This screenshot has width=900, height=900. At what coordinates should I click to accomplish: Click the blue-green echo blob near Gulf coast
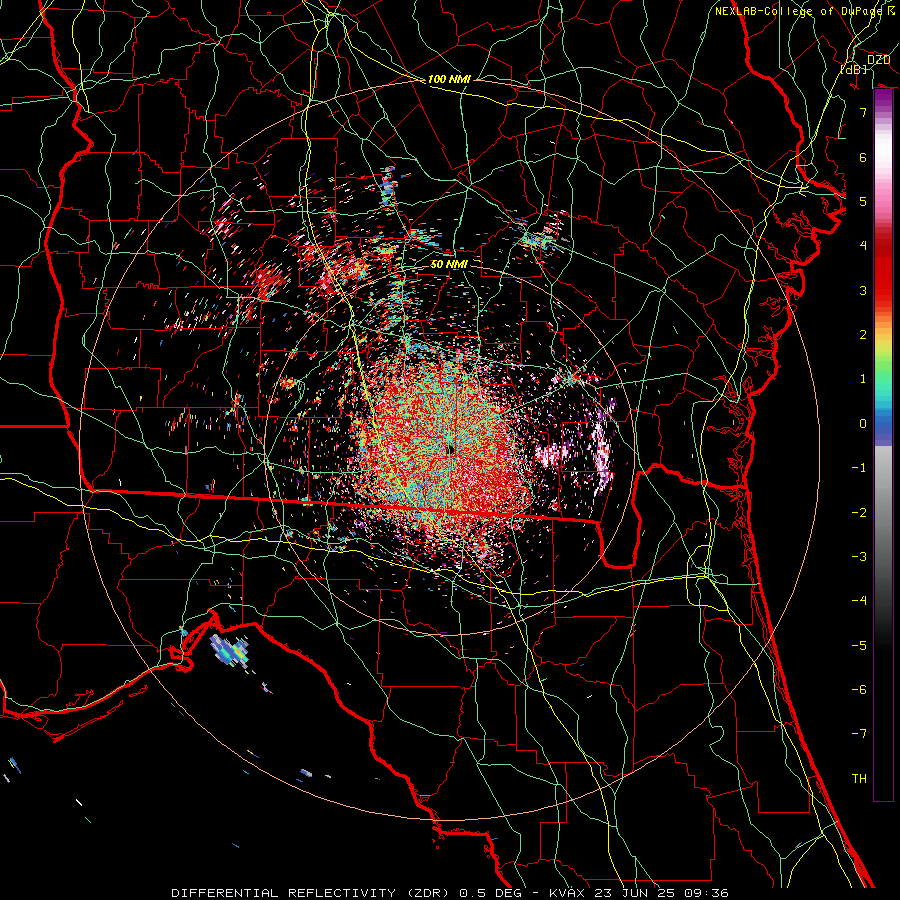click(230, 650)
